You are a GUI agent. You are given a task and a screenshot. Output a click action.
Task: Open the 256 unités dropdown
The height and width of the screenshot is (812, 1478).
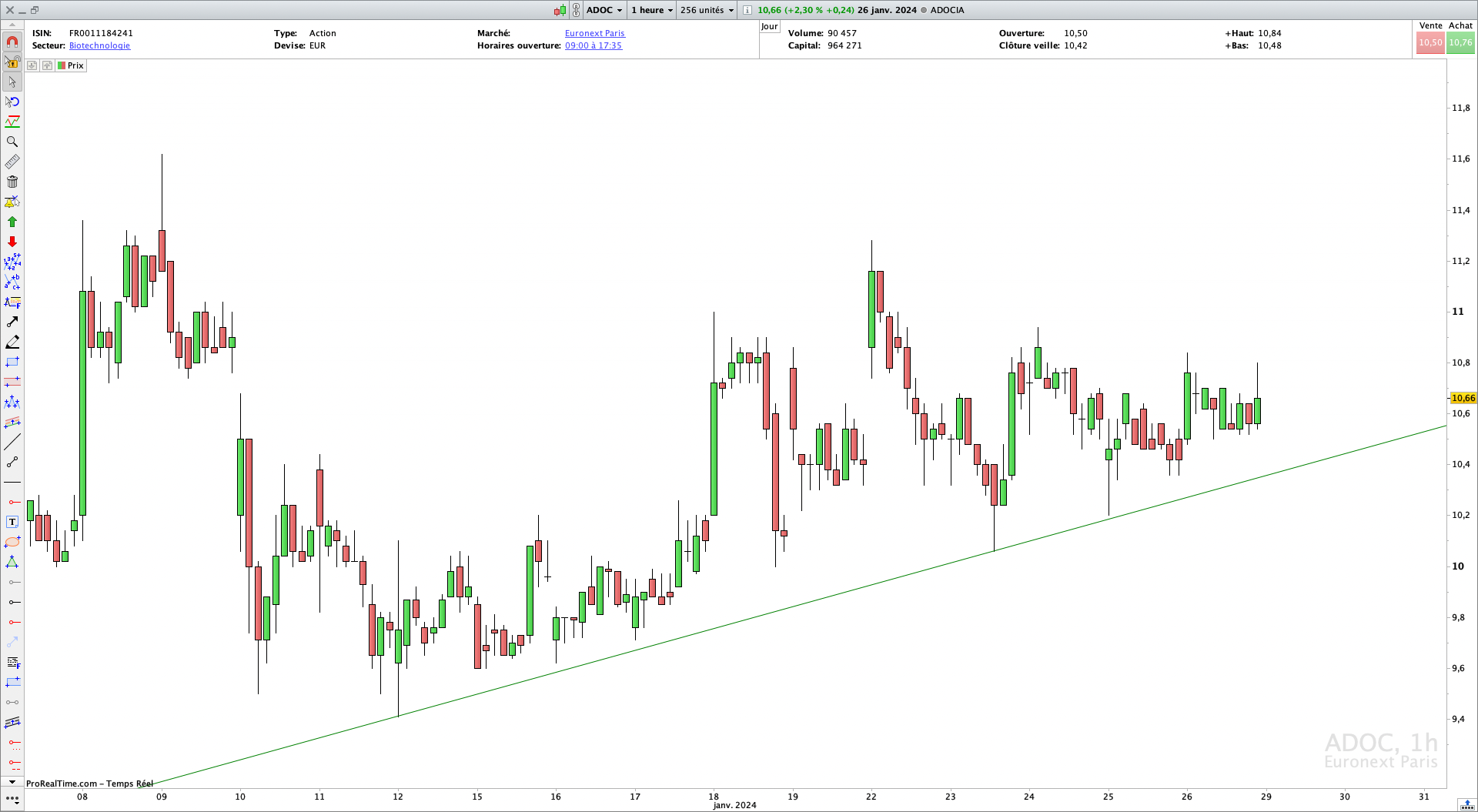(x=707, y=10)
